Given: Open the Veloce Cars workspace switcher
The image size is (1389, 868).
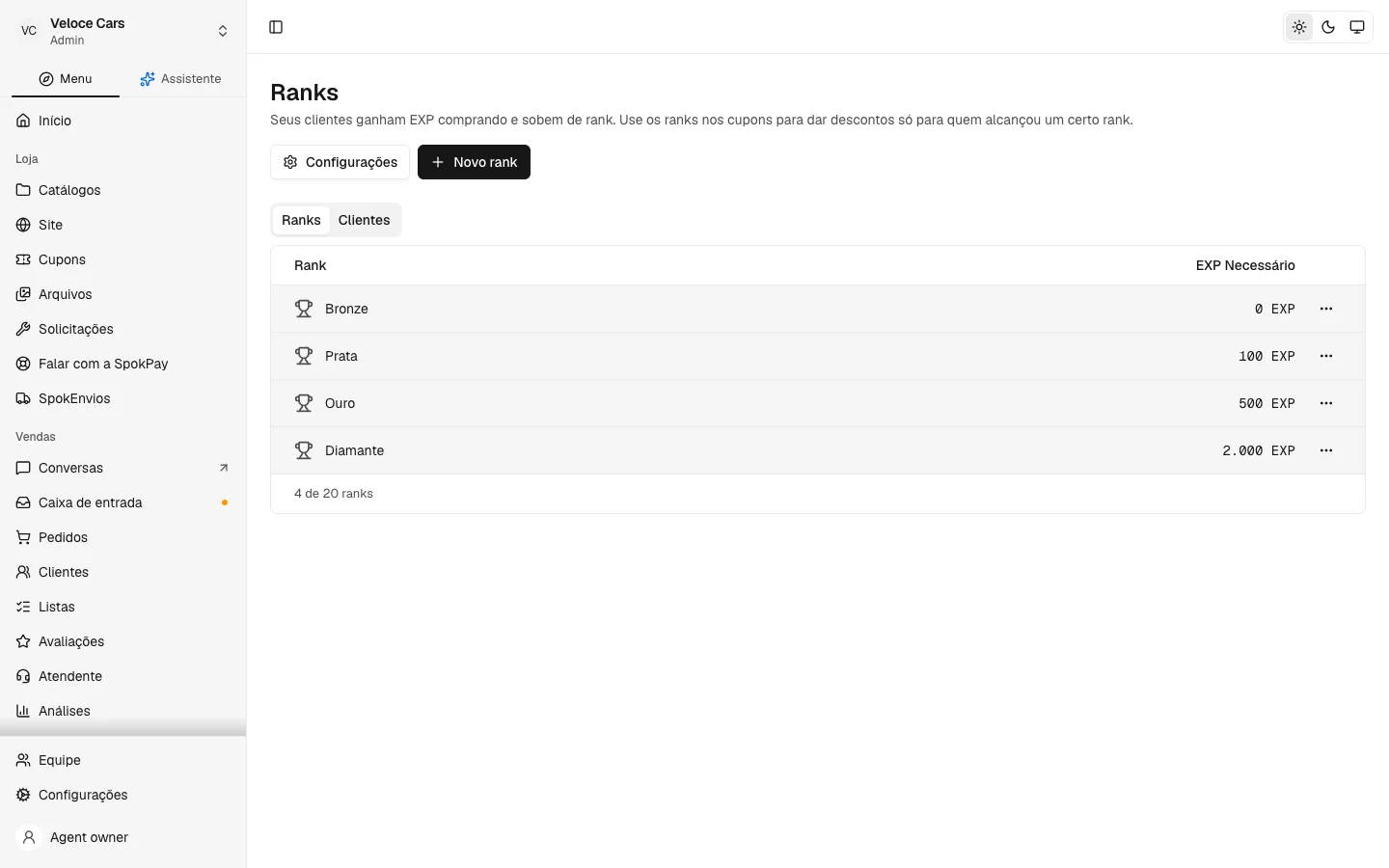Looking at the screenshot, I should coord(123,31).
